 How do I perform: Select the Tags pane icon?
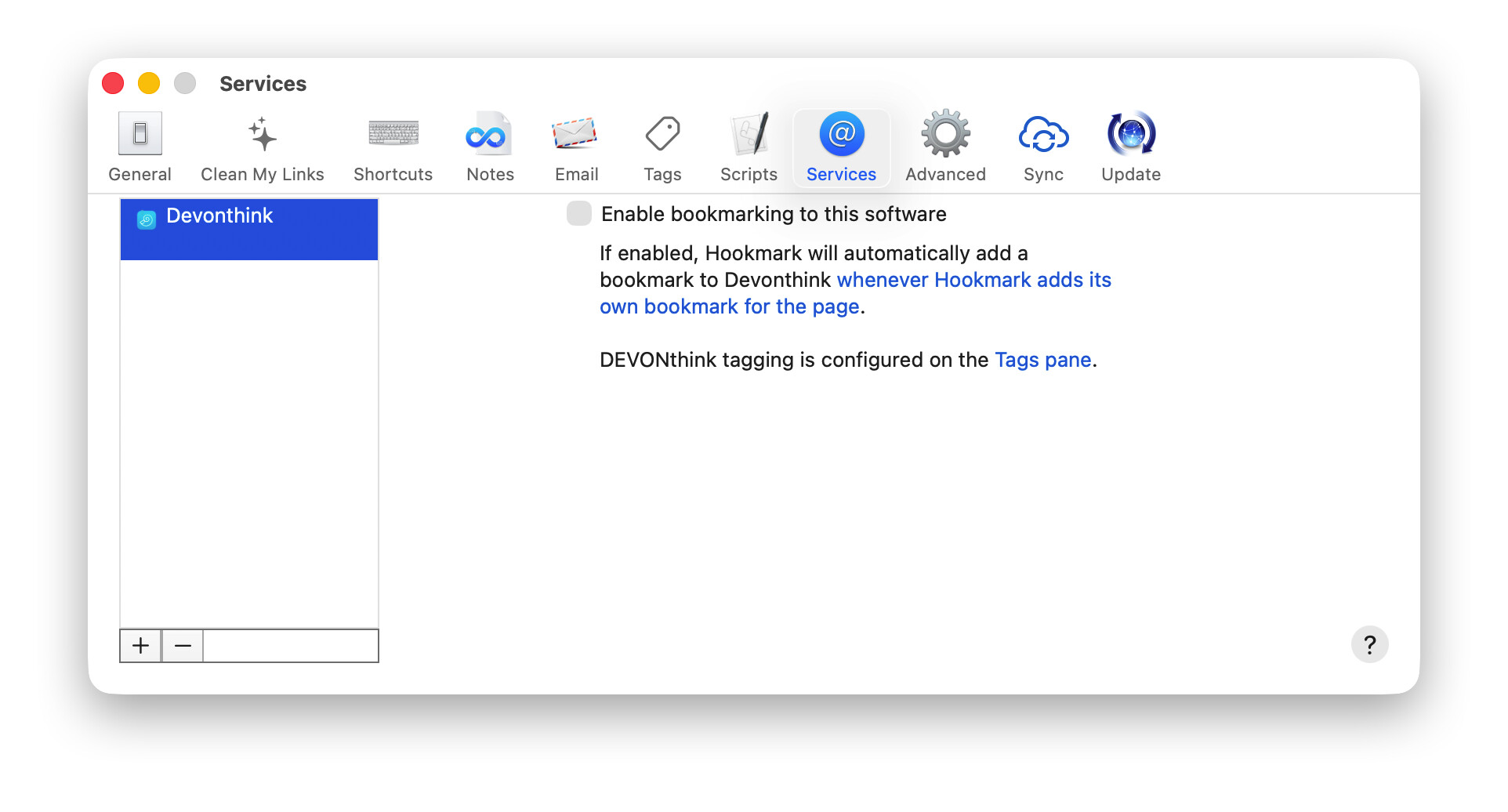pyautogui.click(x=662, y=147)
